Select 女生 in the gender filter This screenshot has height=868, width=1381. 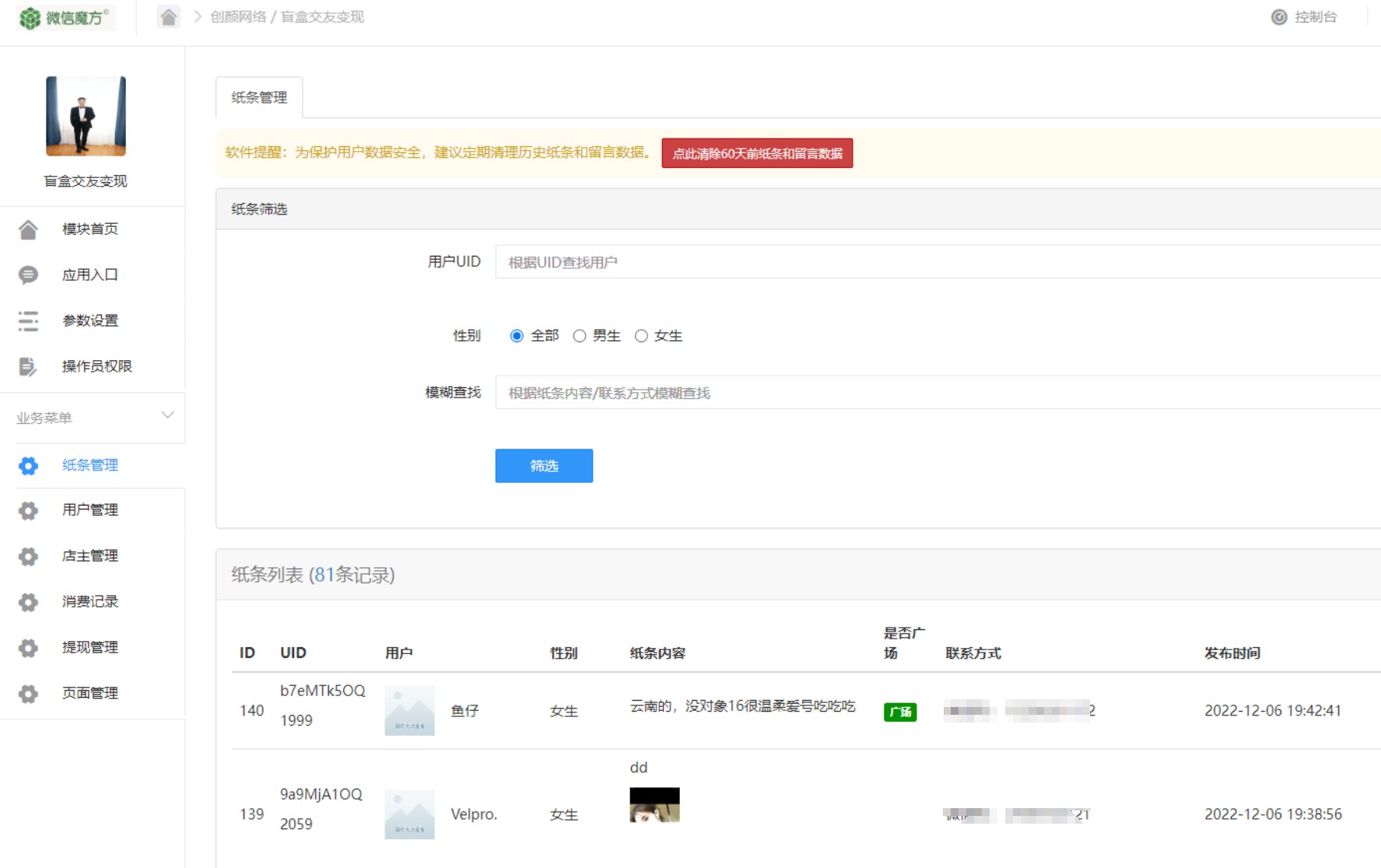pos(641,335)
